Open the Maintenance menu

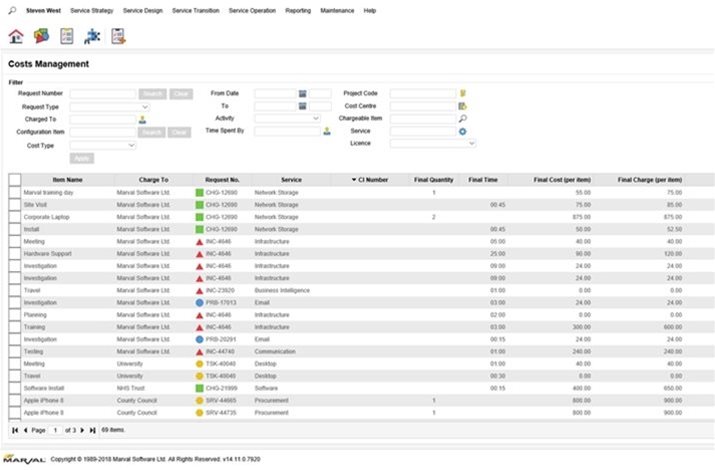point(337,10)
